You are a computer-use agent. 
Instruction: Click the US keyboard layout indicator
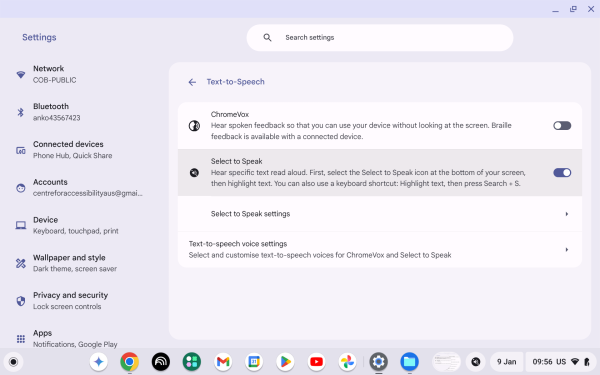[x=561, y=362]
